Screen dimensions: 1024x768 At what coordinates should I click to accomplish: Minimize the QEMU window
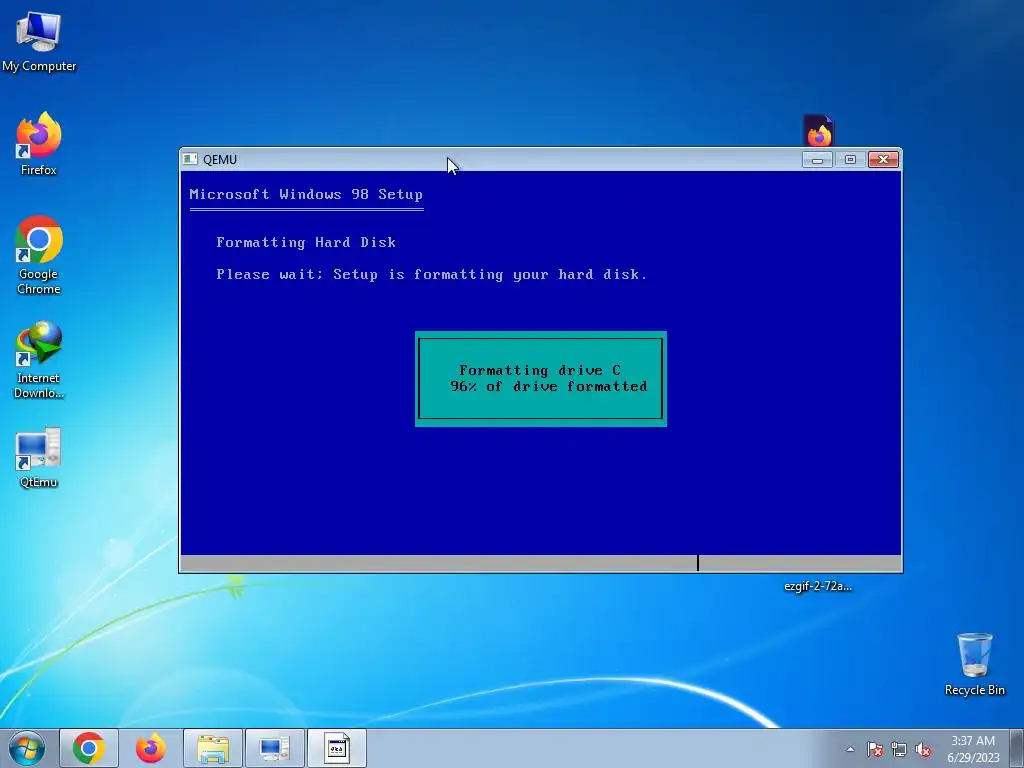pyautogui.click(x=817, y=159)
